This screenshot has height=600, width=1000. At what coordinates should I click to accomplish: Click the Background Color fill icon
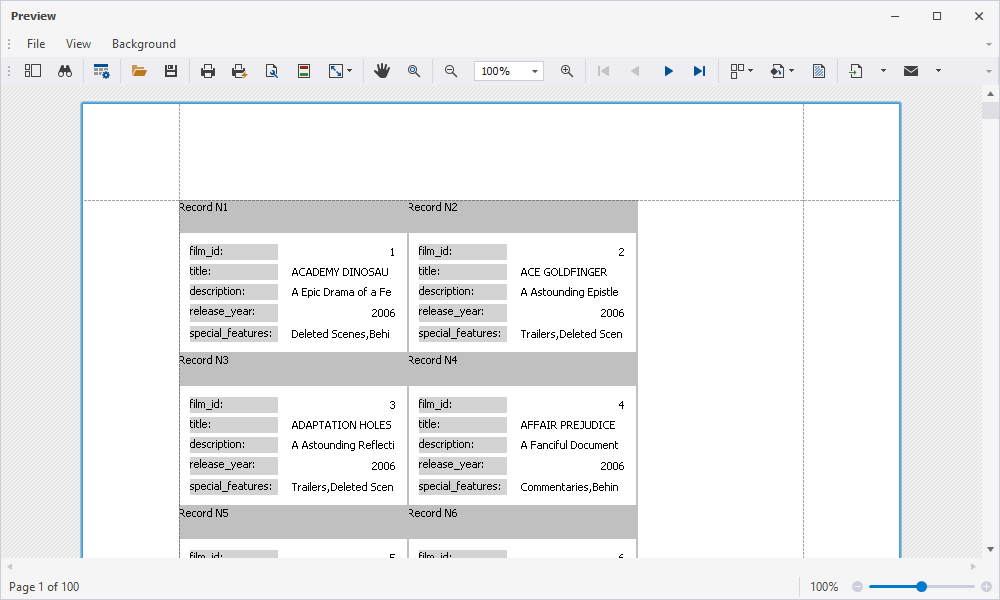point(777,71)
